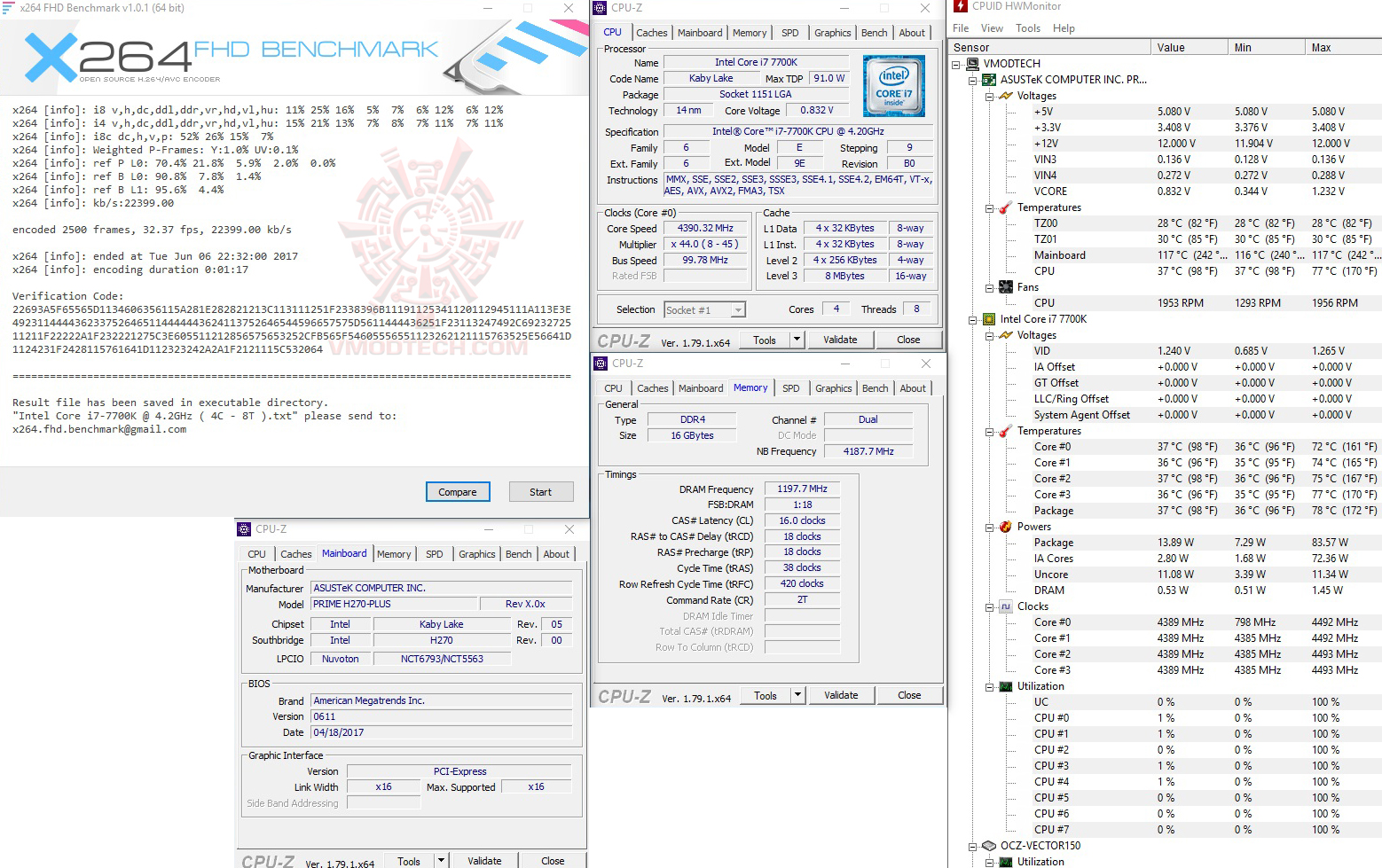
Task: Click the Intel Core i7 7700K chip icon
Action: (987, 318)
